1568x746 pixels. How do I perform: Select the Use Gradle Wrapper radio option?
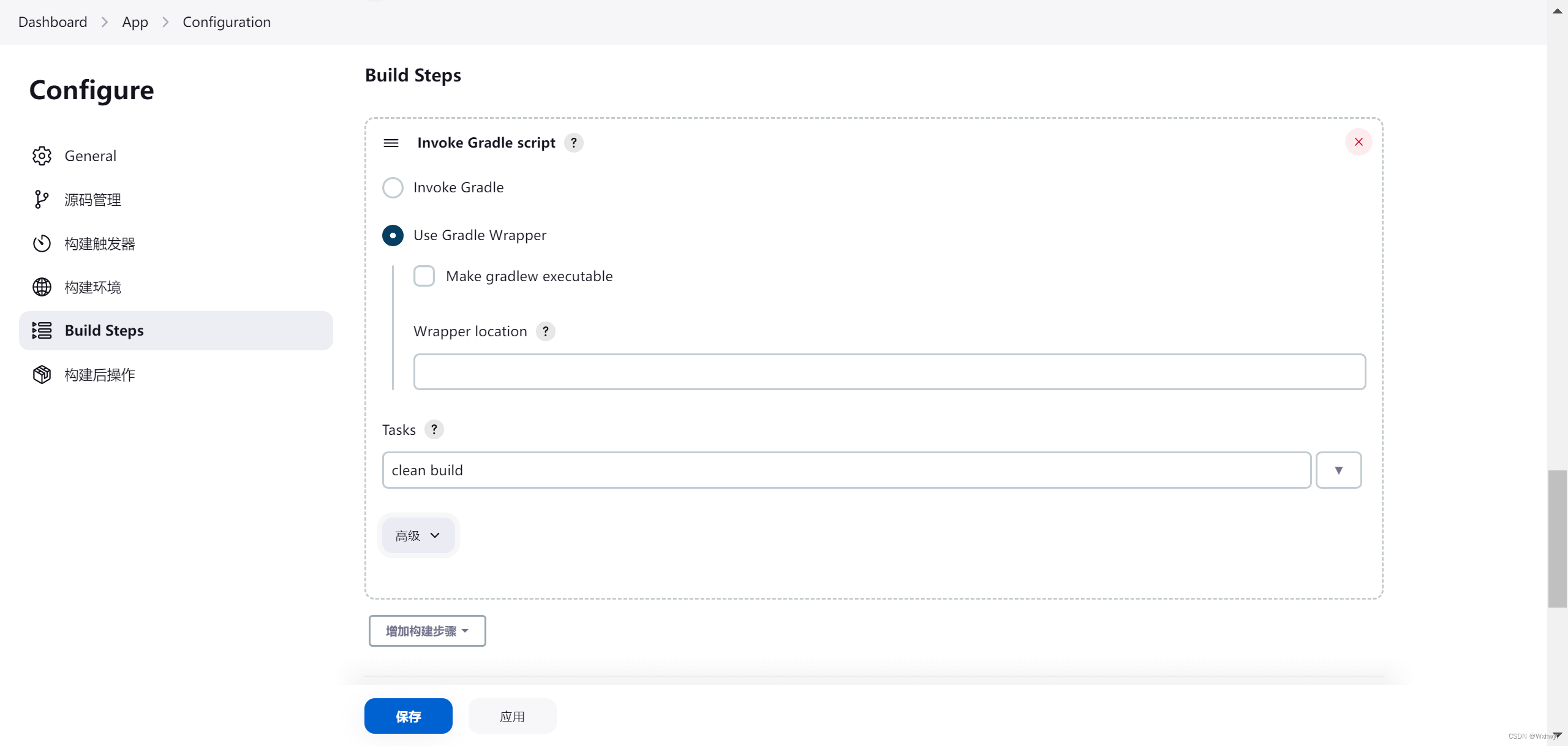coord(393,235)
